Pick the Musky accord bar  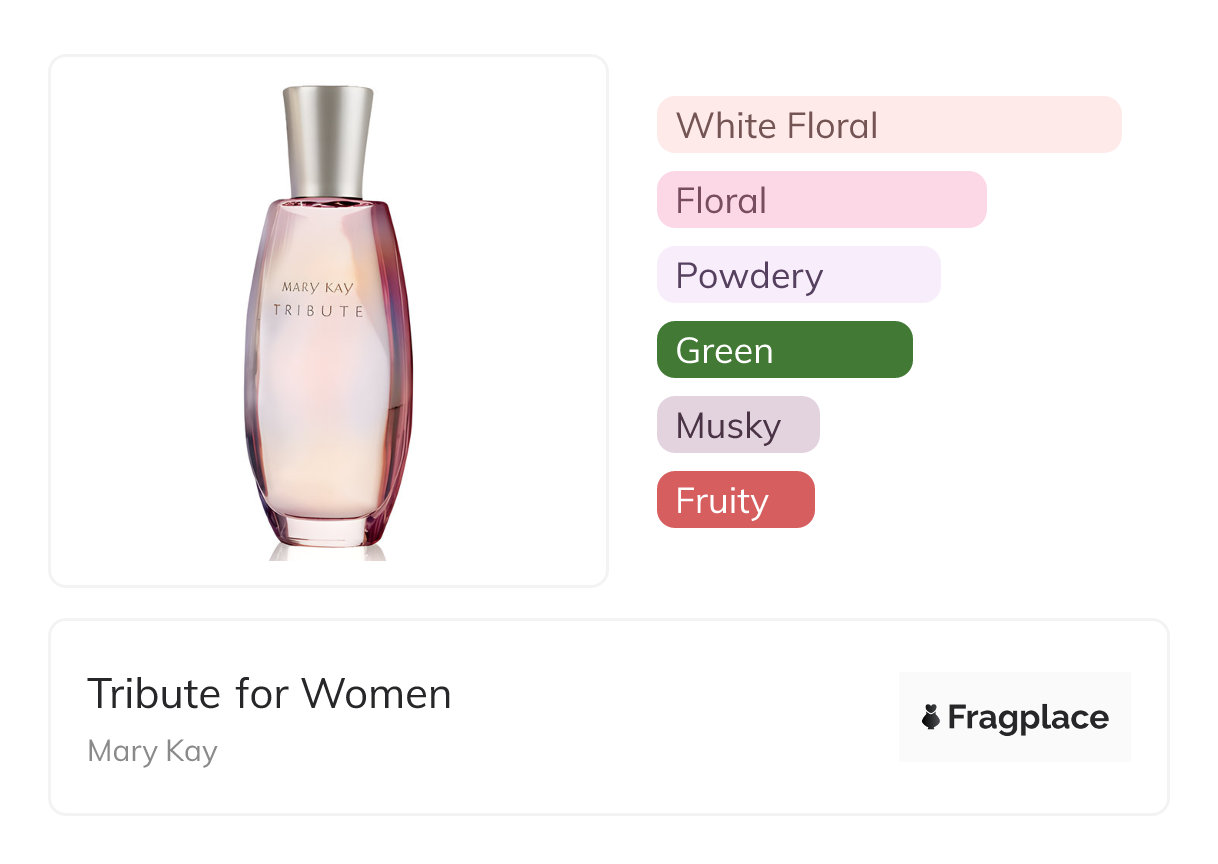[738, 425]
